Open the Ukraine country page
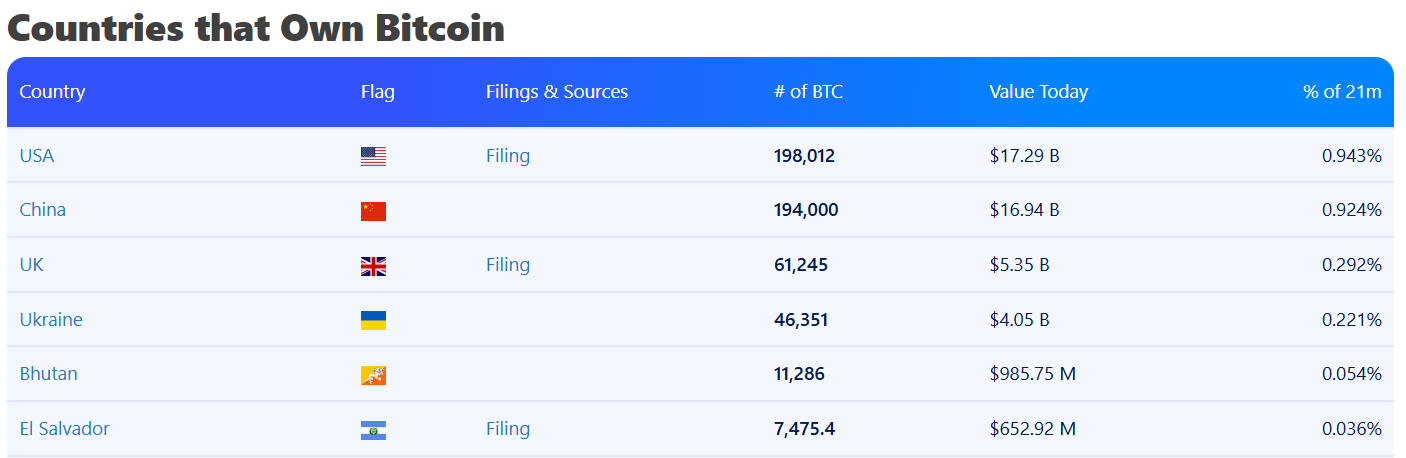Viewport: 1406px width, 458px height. (x=51, y=320)
